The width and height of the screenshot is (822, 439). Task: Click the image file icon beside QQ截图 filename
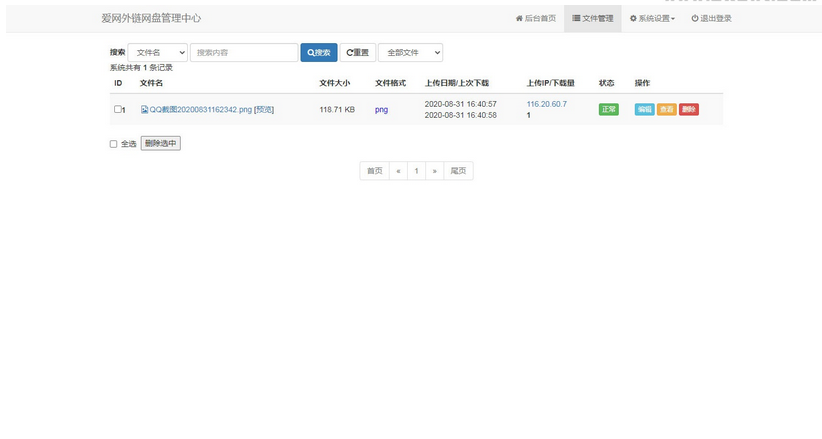[144, 110]
